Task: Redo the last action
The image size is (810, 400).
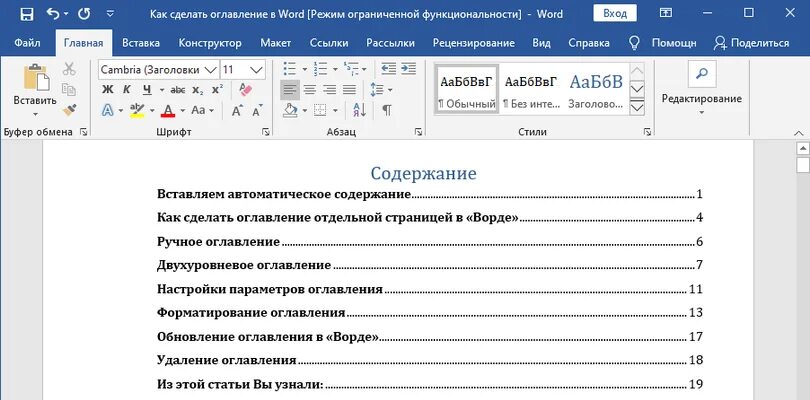Action: pyautogui.click(x=84, y=13)
